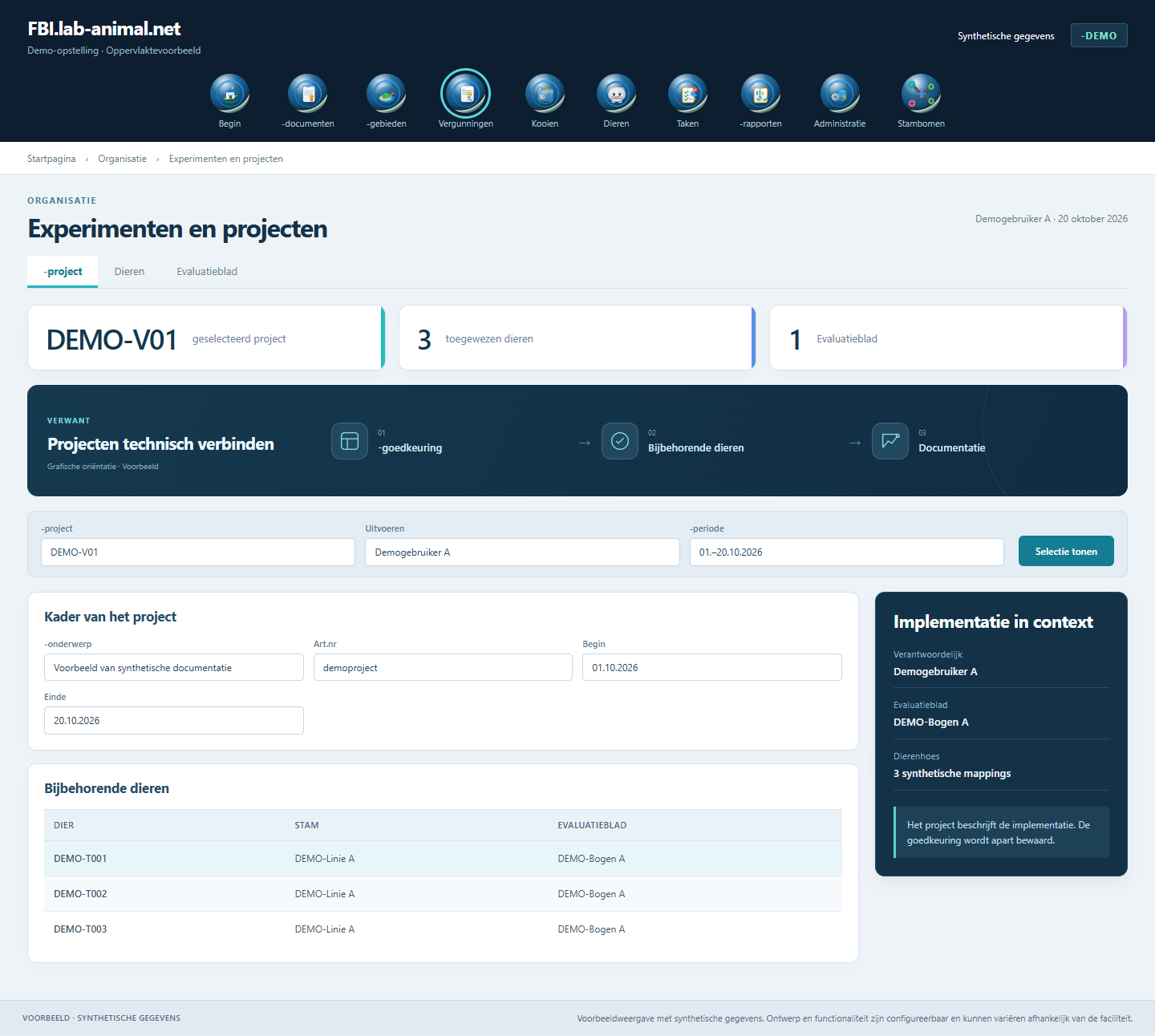The width and height of the screenshot is (1155, 1036).
Task: Open the -rapporten navigation icon
Action: coord(760,94)
